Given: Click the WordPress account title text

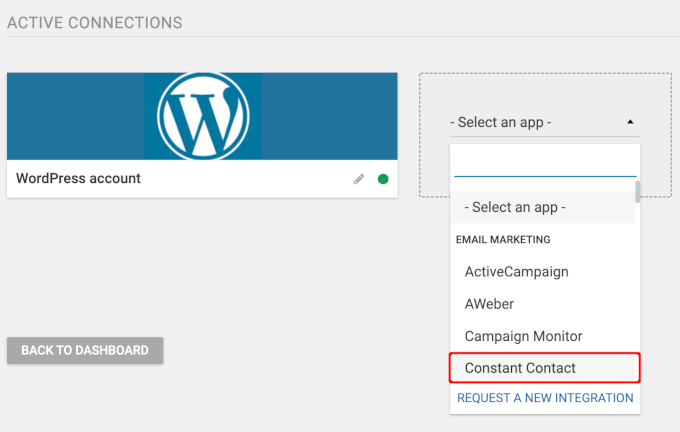Looking at the screenshot, I should (79, 179).
